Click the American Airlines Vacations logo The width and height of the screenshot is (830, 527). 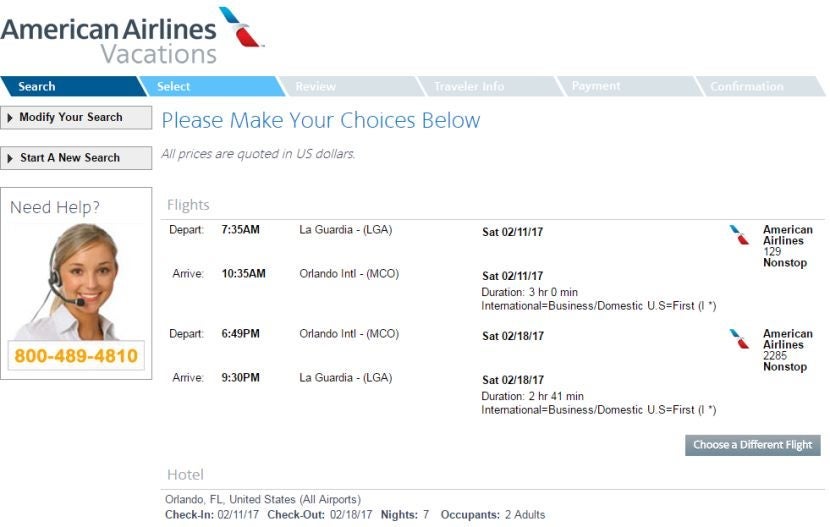[131, 36]
